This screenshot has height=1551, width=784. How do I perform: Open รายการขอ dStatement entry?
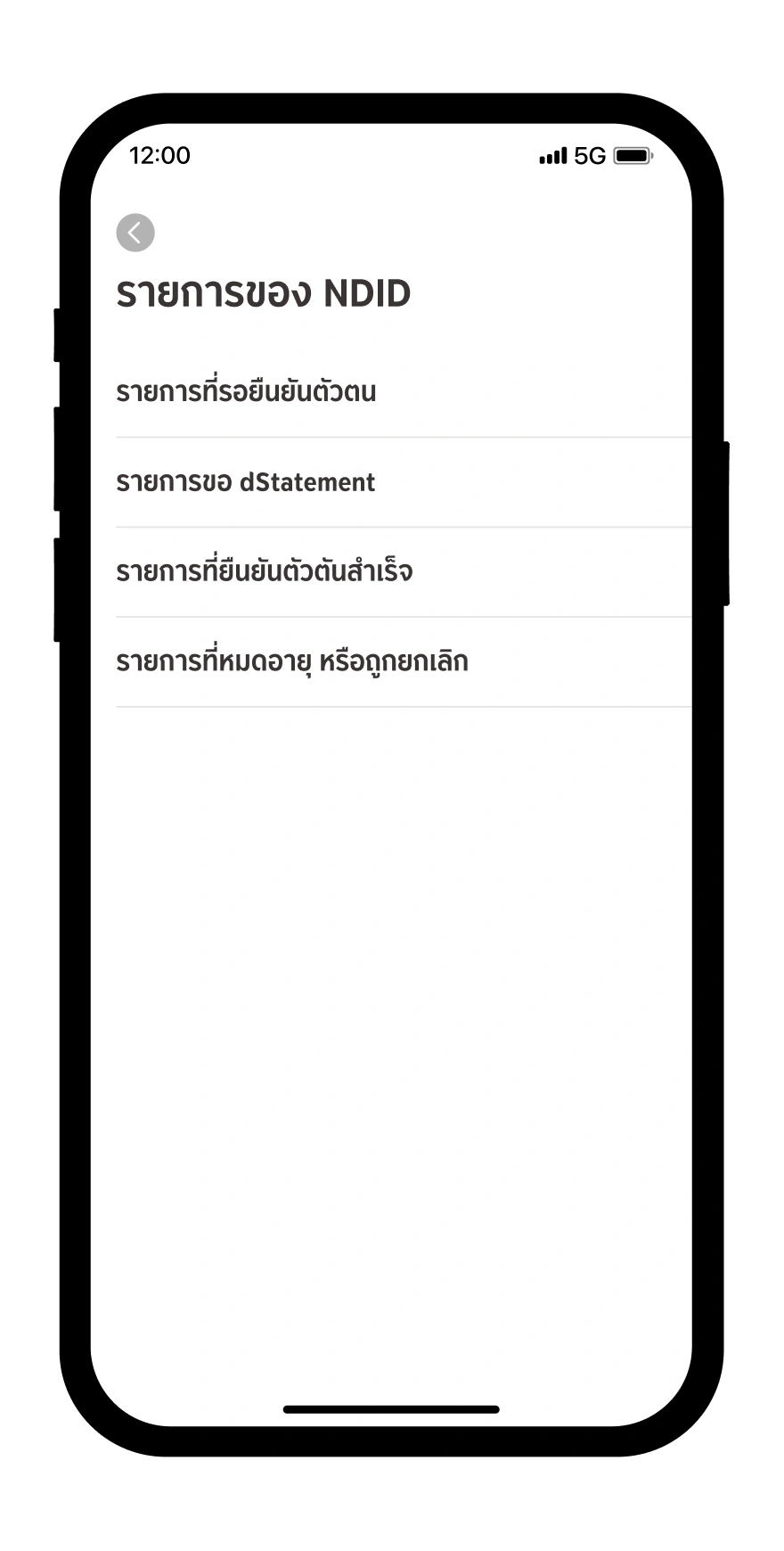tap(246, 482)
